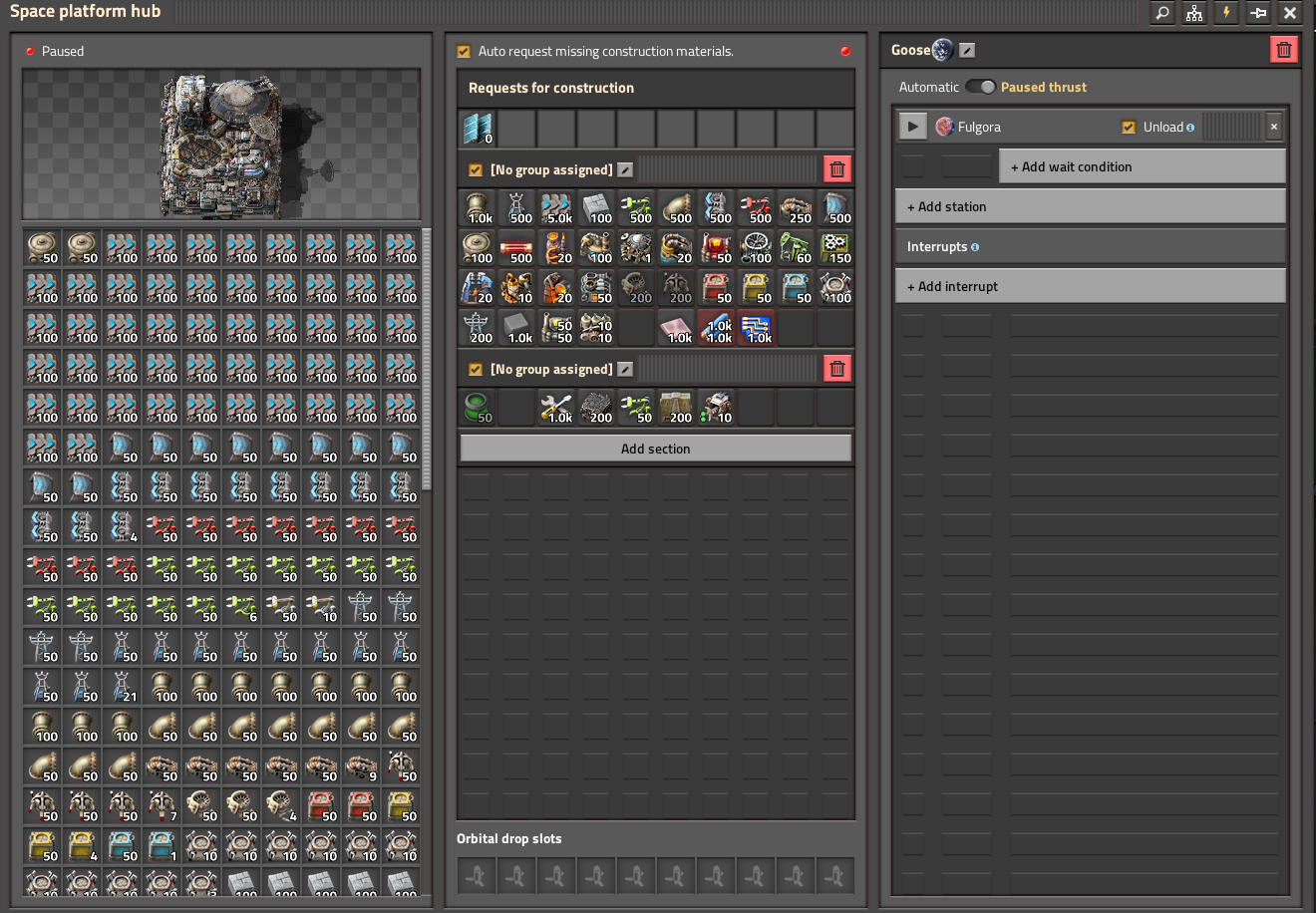The image size is (1316, 913).
Task: Click + Add wait condition
Action: [1143, 166]
